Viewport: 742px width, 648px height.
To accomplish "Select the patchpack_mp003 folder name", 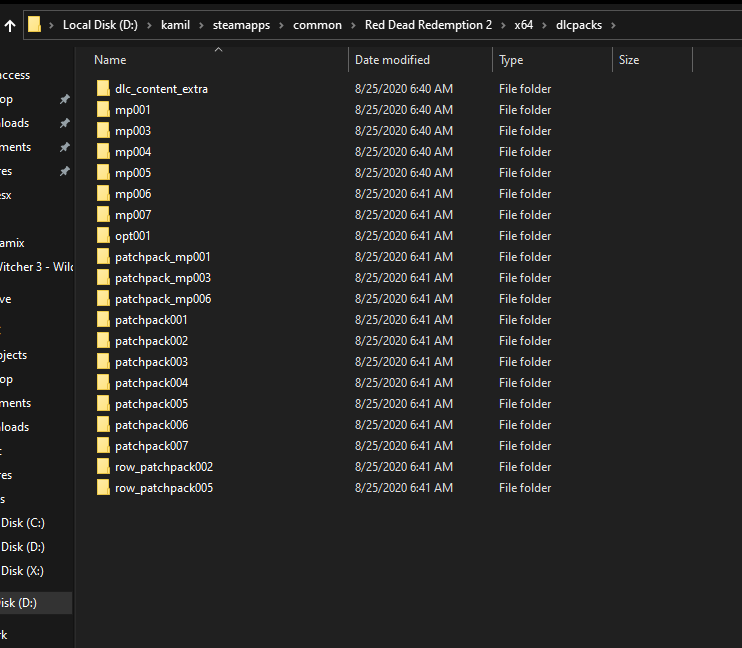I will (x=163, y=278).
